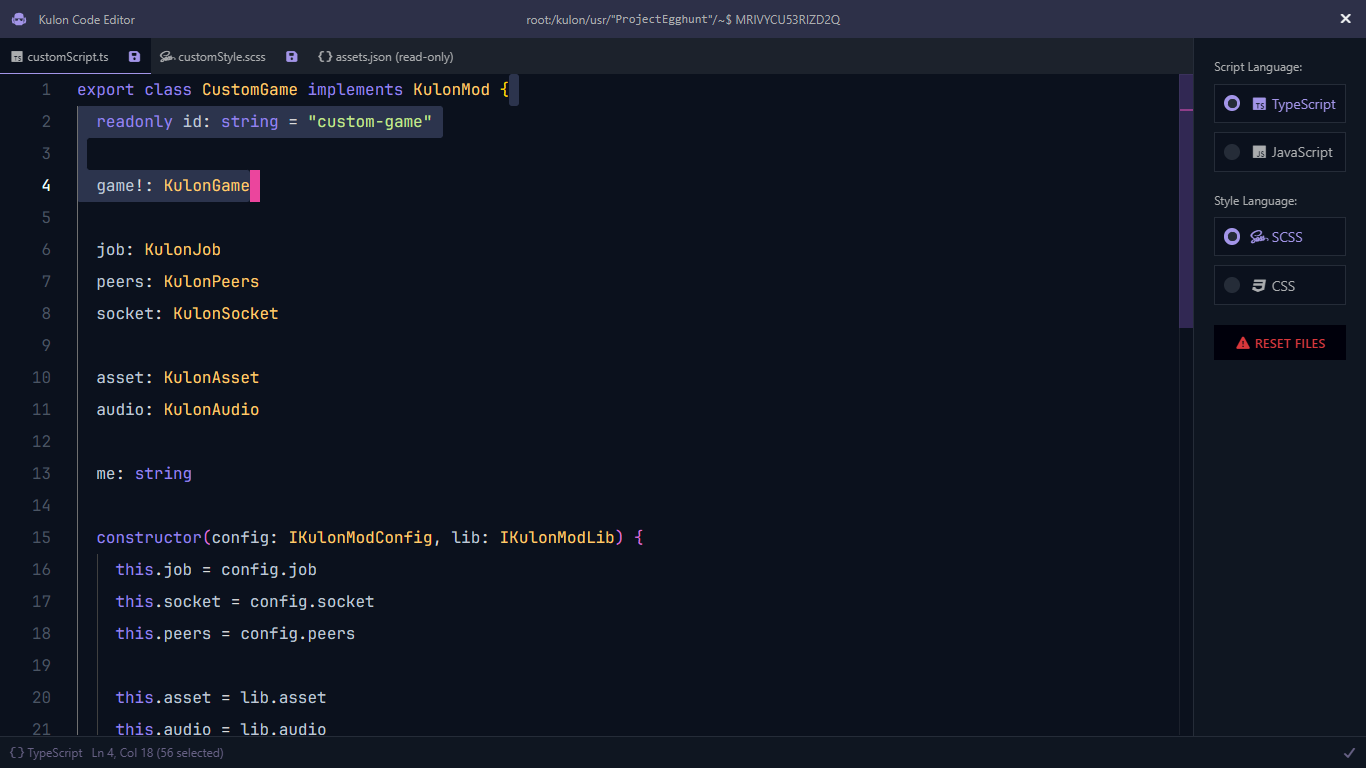The height and width of the screenshot is (768, 1366).
Task: Open the assets.json (read-only) tab
Action: 385,57
